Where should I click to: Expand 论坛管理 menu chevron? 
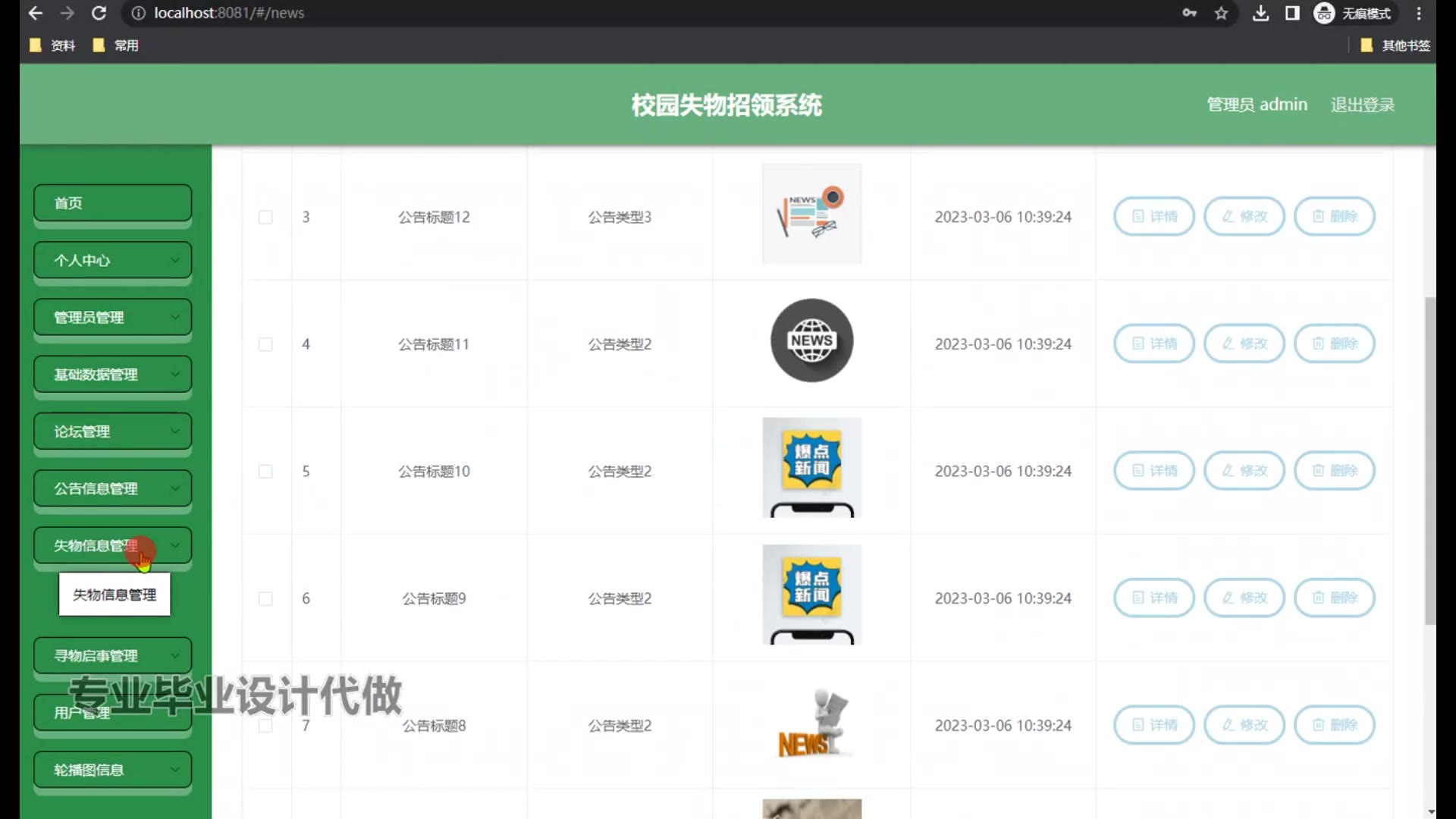175,431
